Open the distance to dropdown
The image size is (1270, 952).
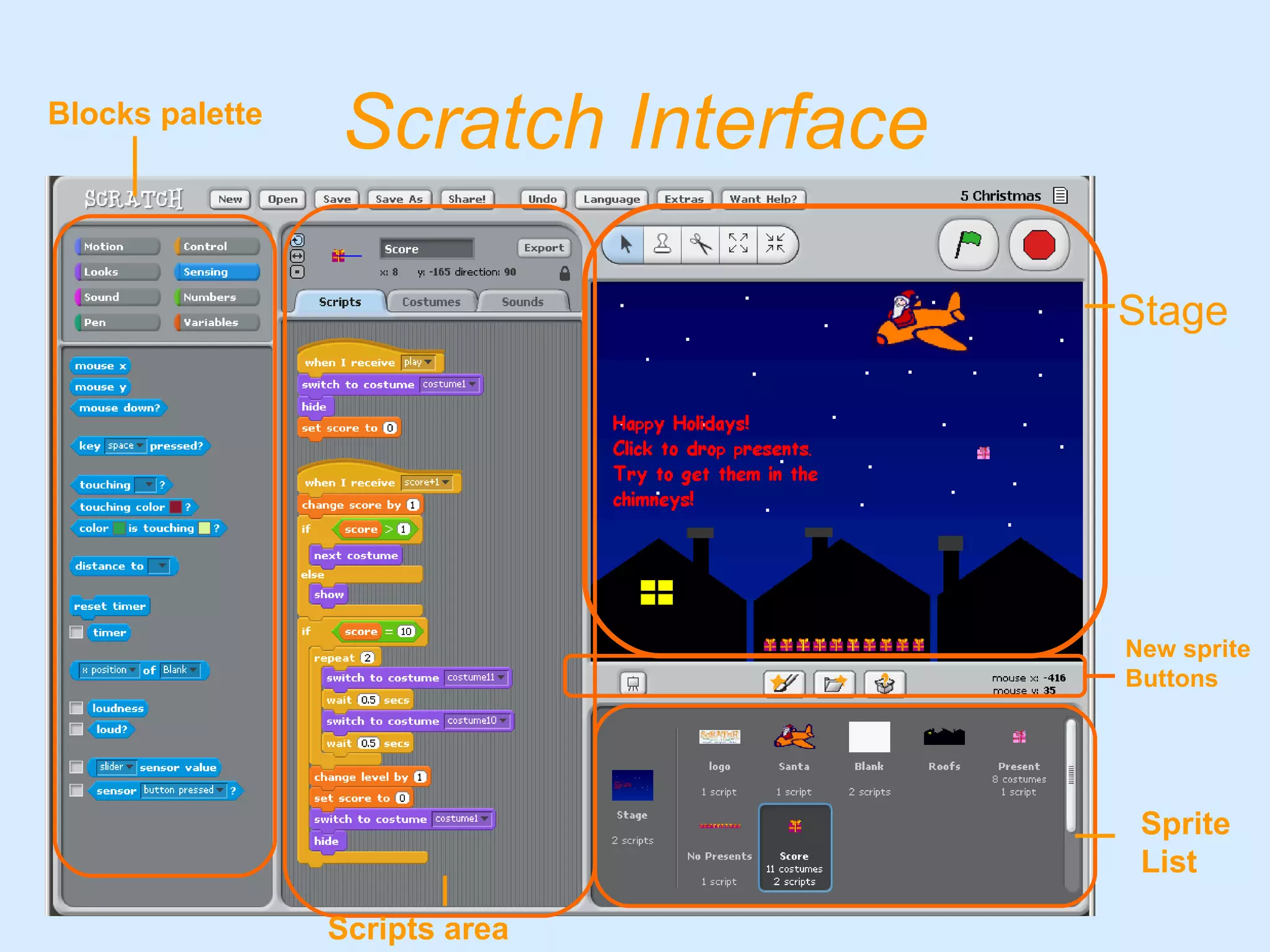158,566
